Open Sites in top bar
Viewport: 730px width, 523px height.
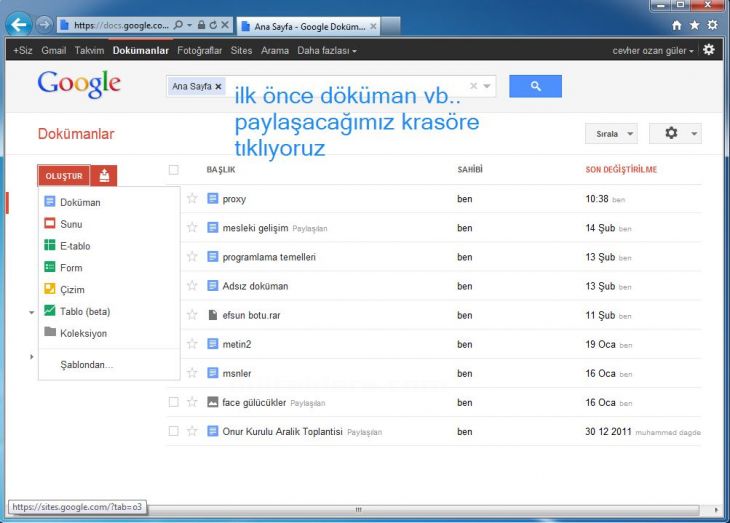[x=241, y=50]
